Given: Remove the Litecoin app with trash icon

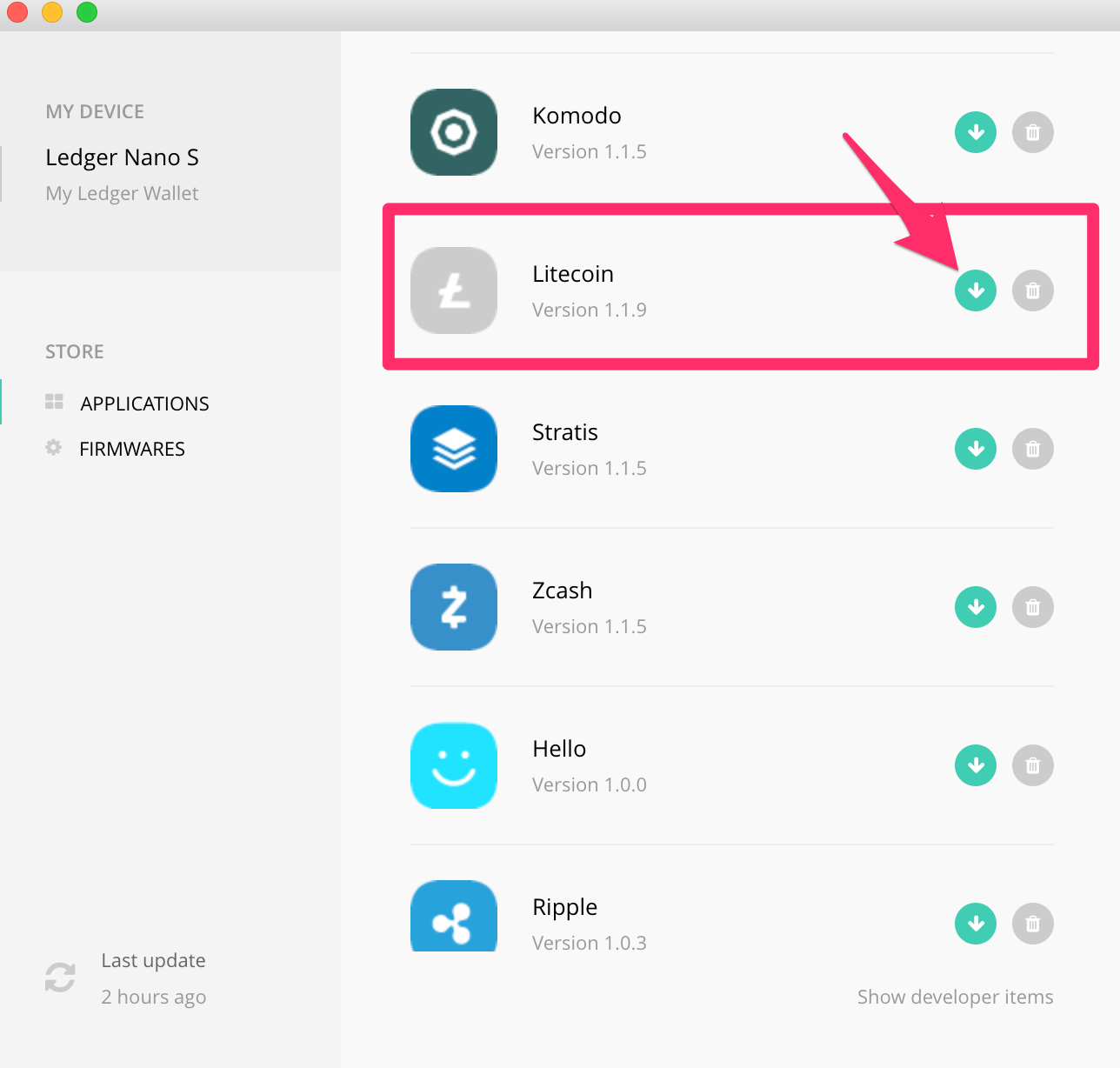Looking at the screenshot, I should tap(1033, 290).
